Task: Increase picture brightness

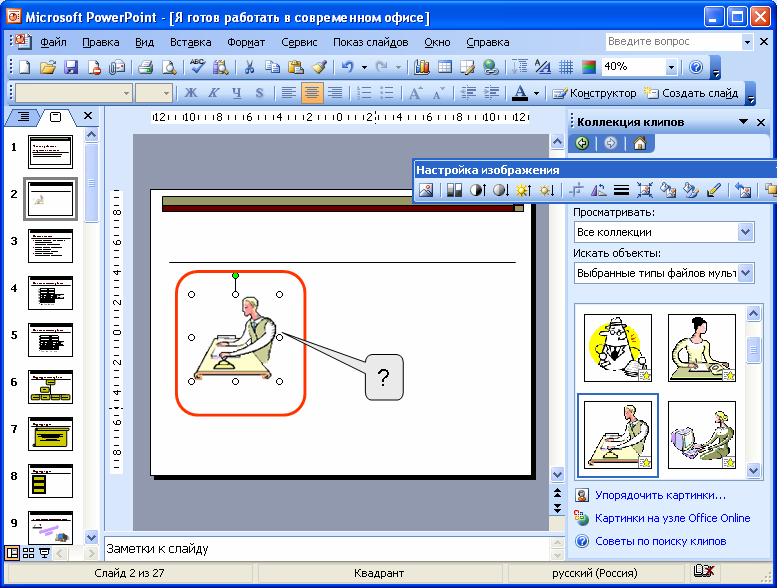Action: pos(523,190)
